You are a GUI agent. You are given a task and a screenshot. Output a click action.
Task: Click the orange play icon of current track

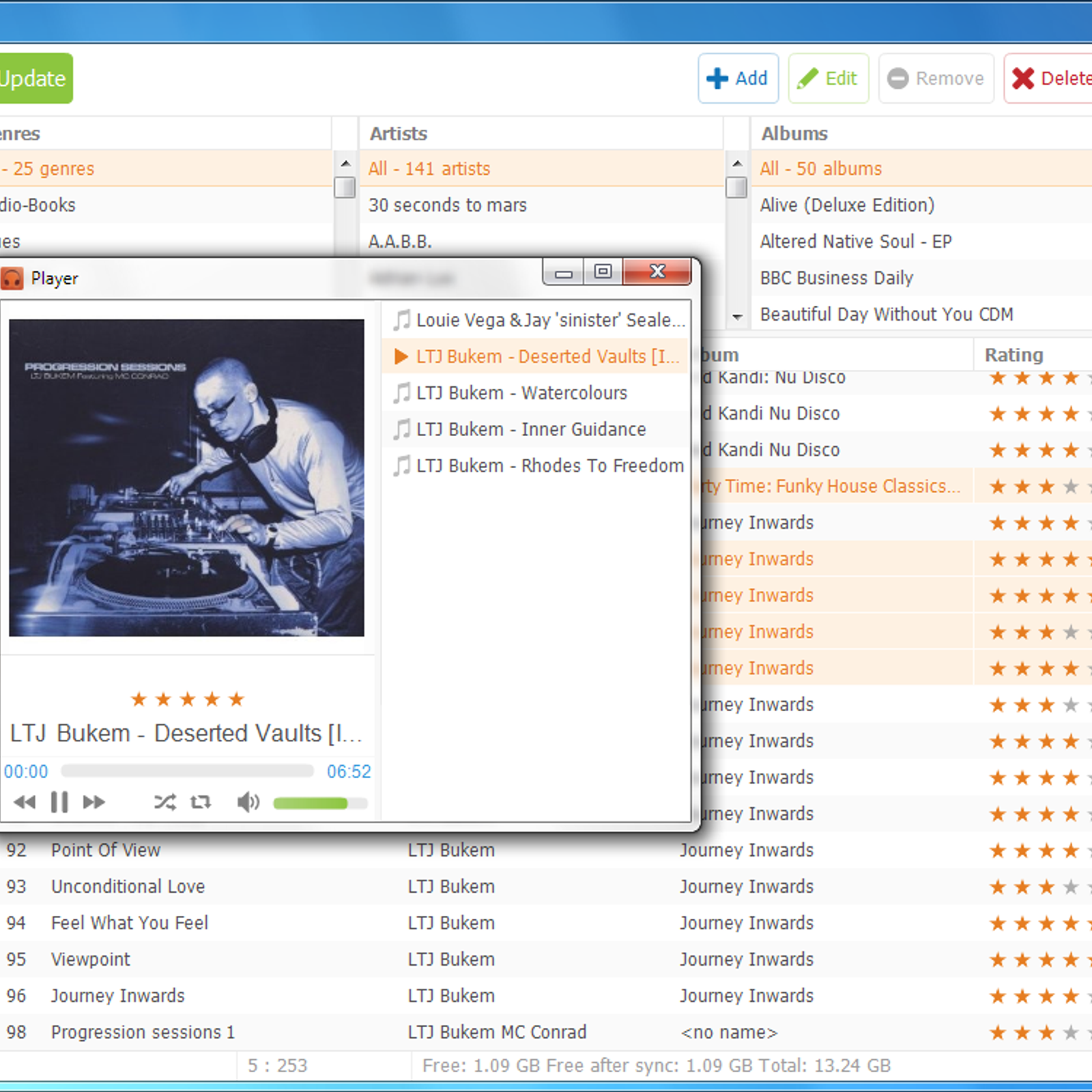pyautogui.click(x=401, y=356)
